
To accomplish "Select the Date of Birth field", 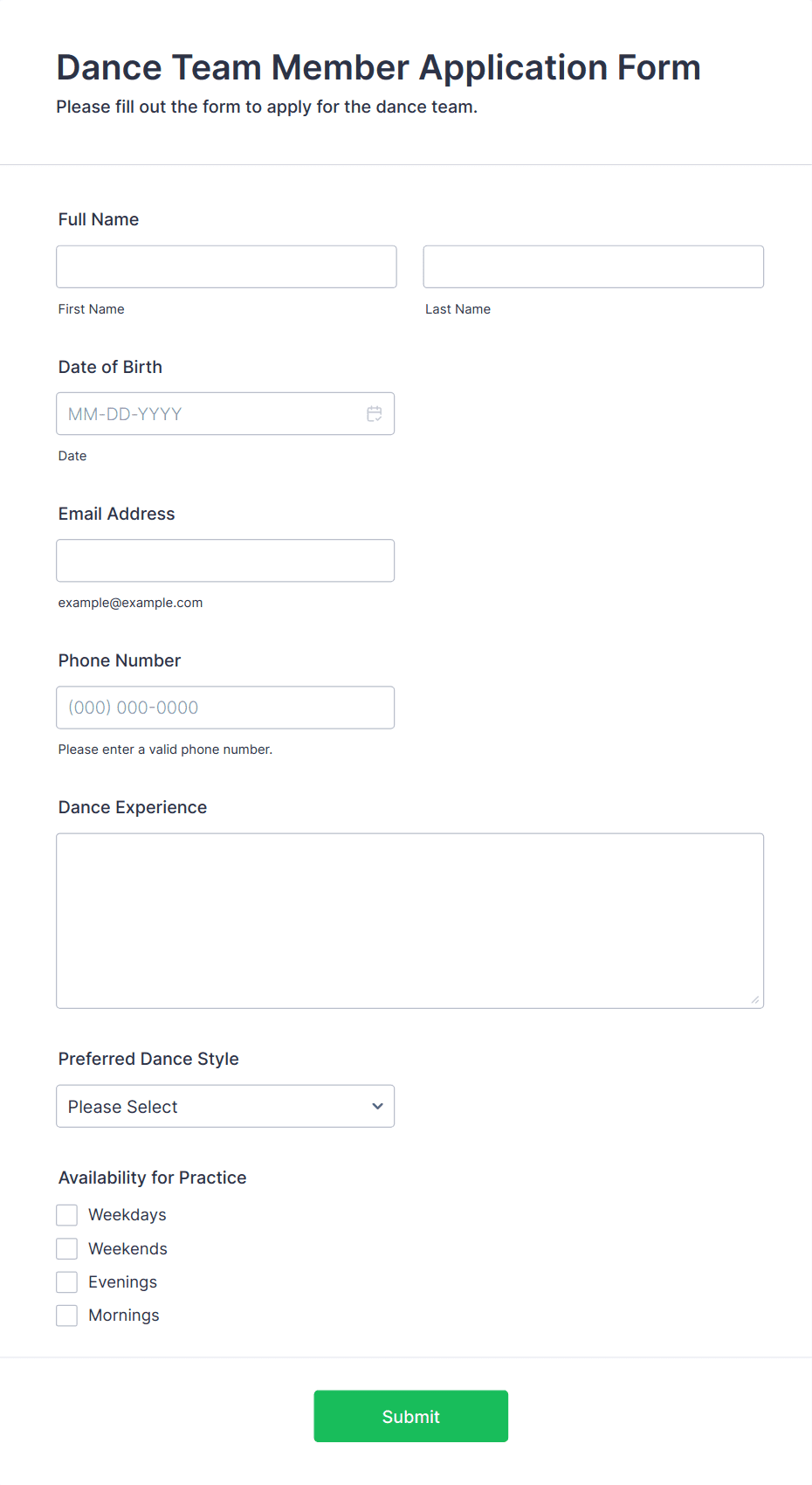I will click(210, 414).
